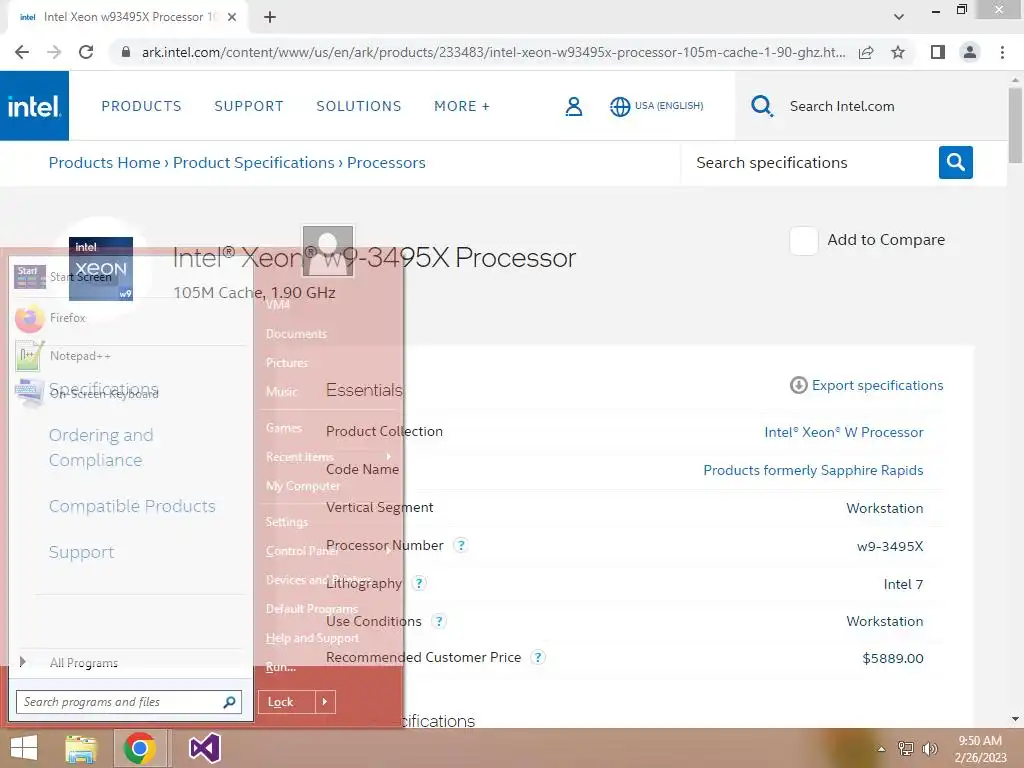Screen dimensions: 1024x768
Task: Click the Lock button in Start menu
Action: point(287,702)
